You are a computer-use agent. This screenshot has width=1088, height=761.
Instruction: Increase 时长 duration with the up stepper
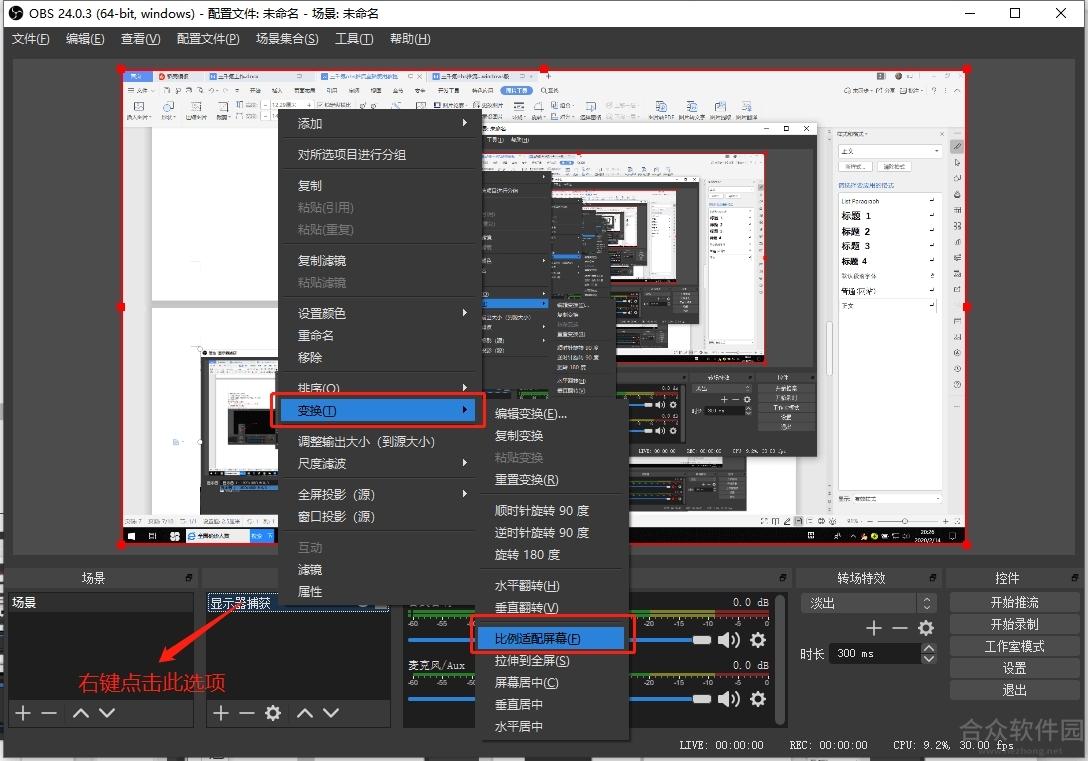[928, 648]
